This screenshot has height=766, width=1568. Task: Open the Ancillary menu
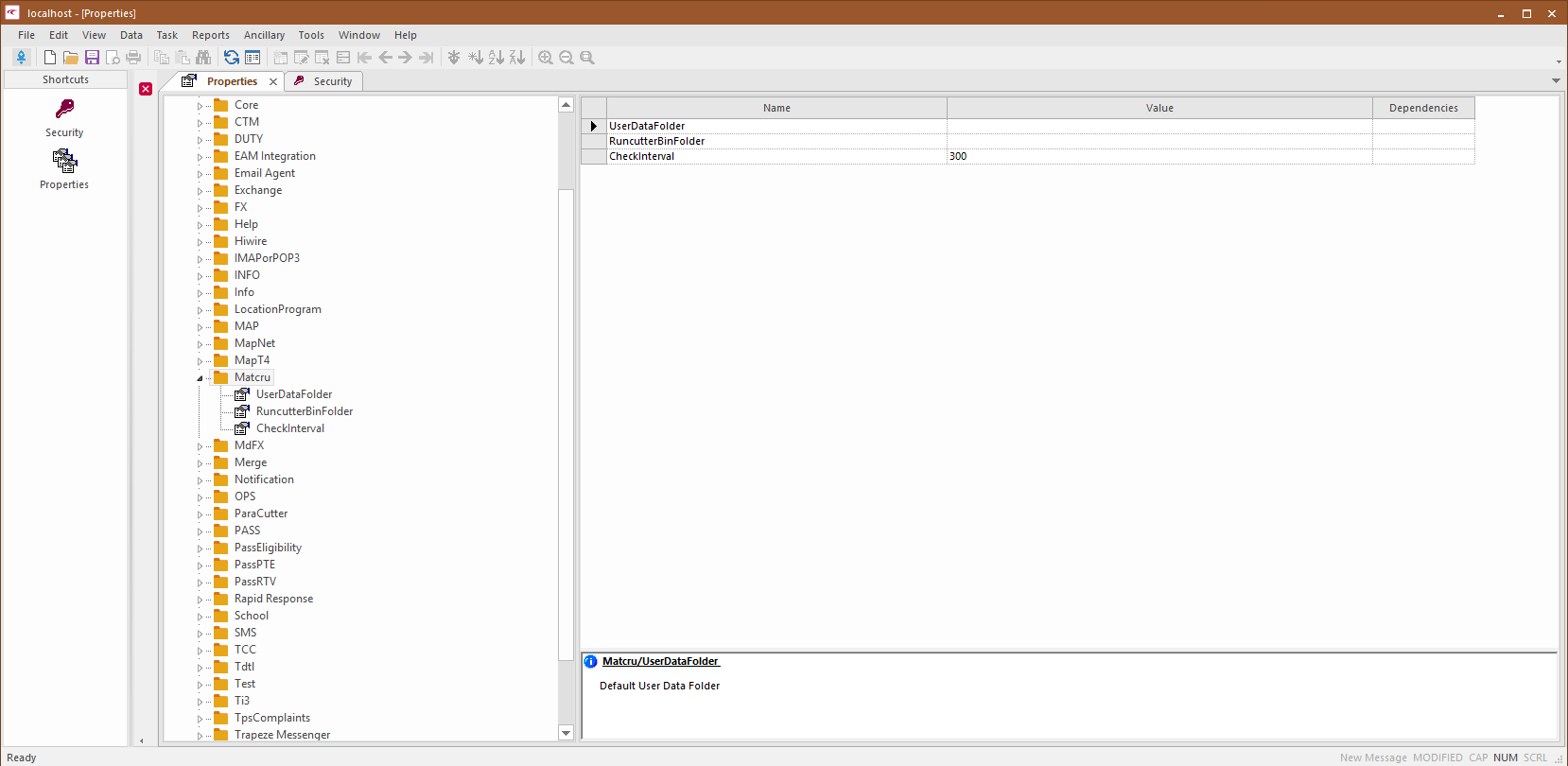264,35
